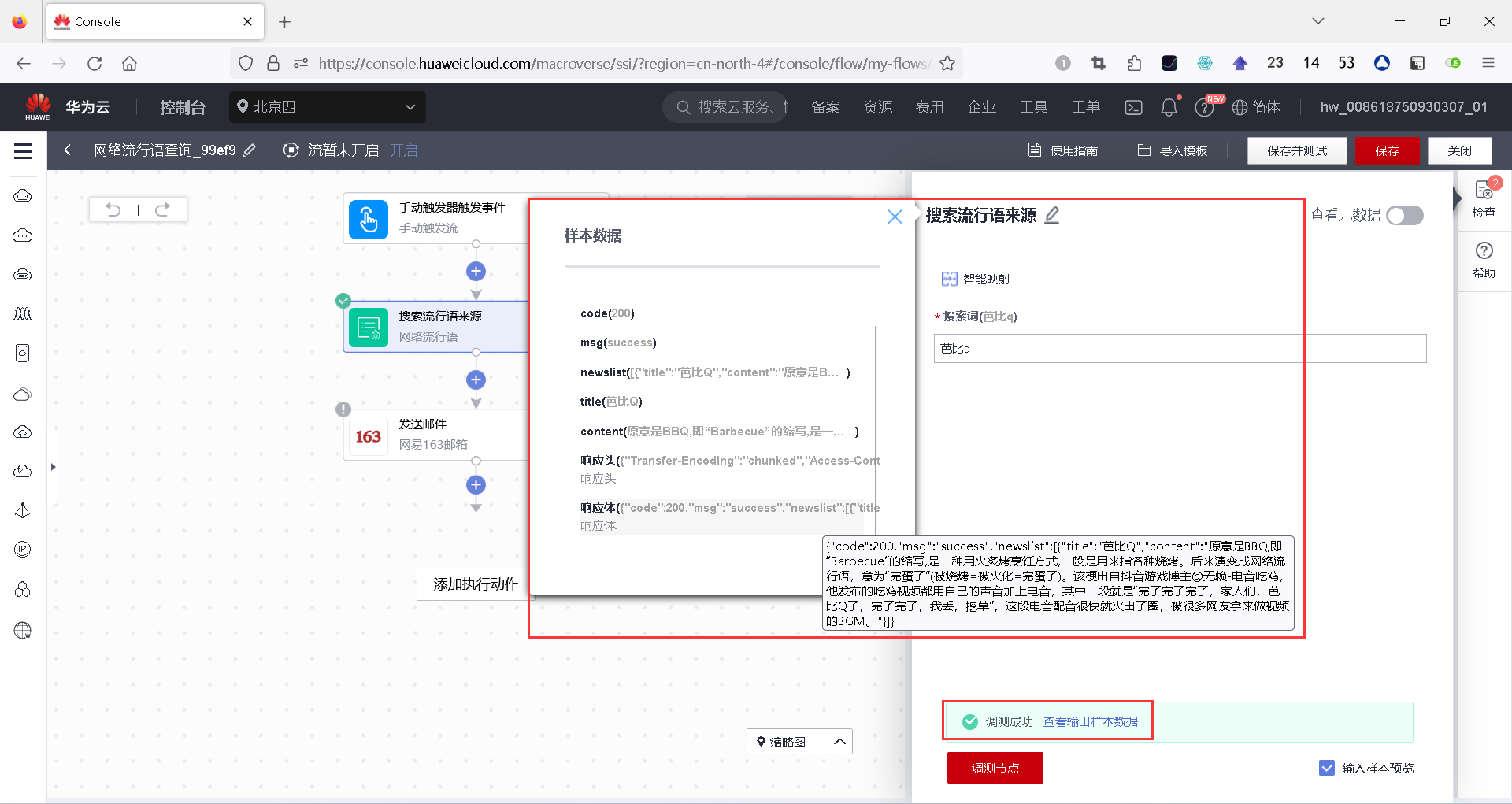
Task: Open the language selector 简体
Action: click(1257, 107)
